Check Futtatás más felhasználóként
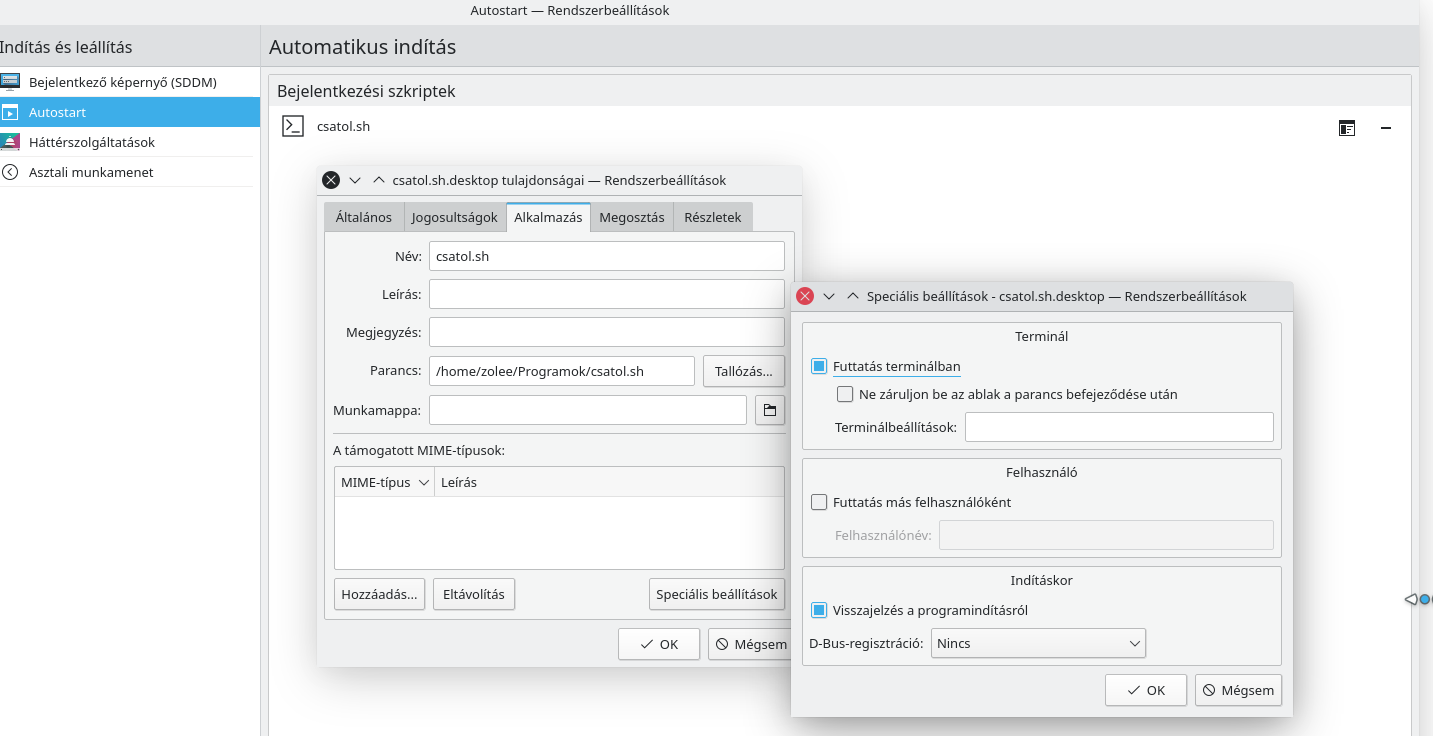Image resolution: width=1433 pixels, height=736 pixels. tap(820, 502)
